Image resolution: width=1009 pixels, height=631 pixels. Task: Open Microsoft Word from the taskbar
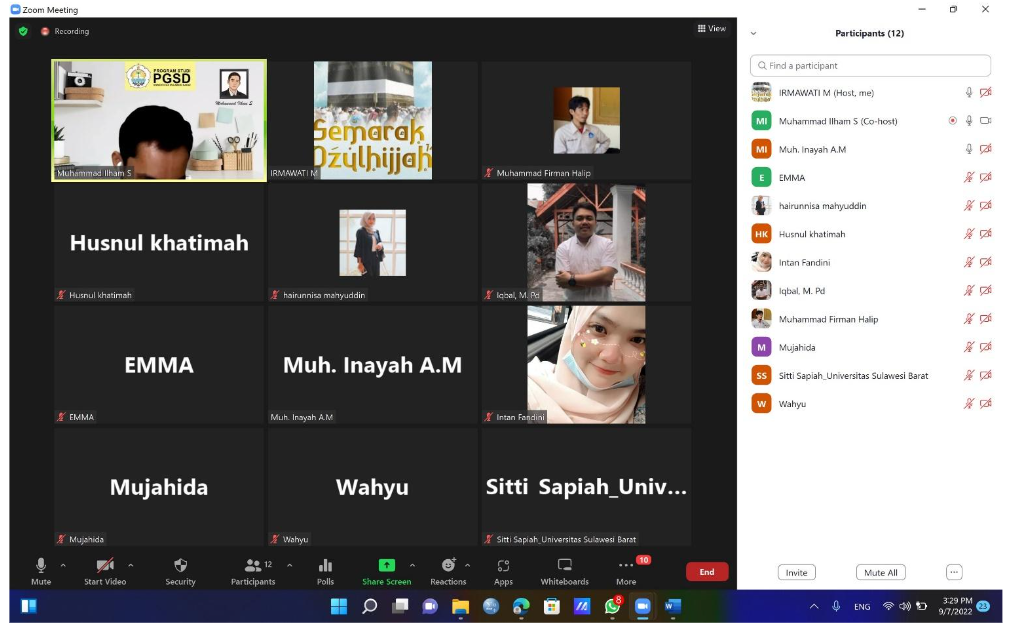point(673,606)
